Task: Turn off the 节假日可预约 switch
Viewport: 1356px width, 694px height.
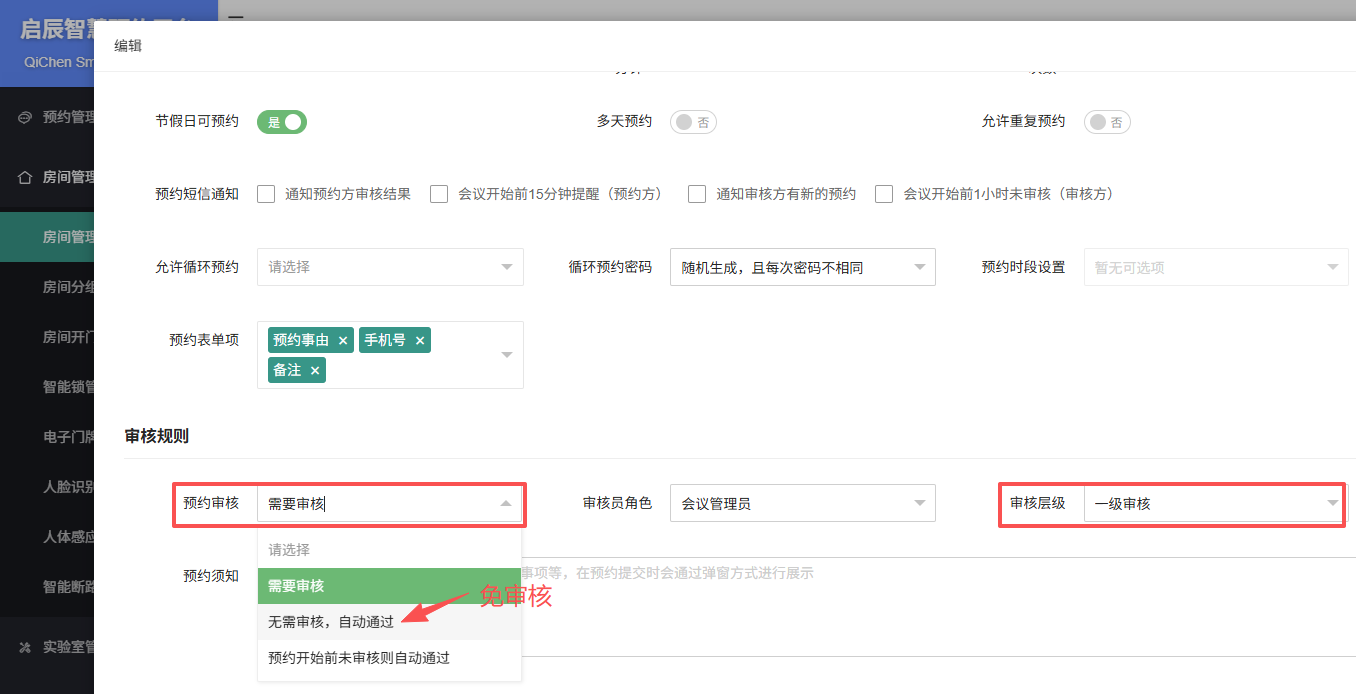Action: click(x=282, y=122)
